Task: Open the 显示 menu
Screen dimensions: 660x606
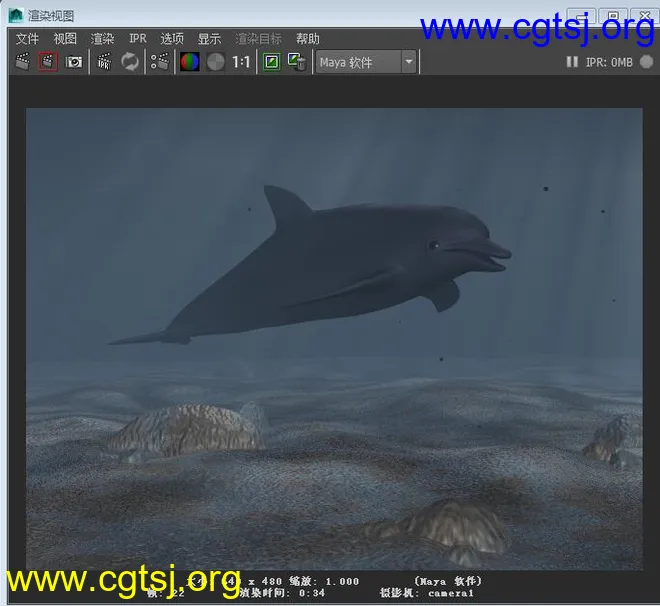Action: pyautogui.click(x=209, y=39)
